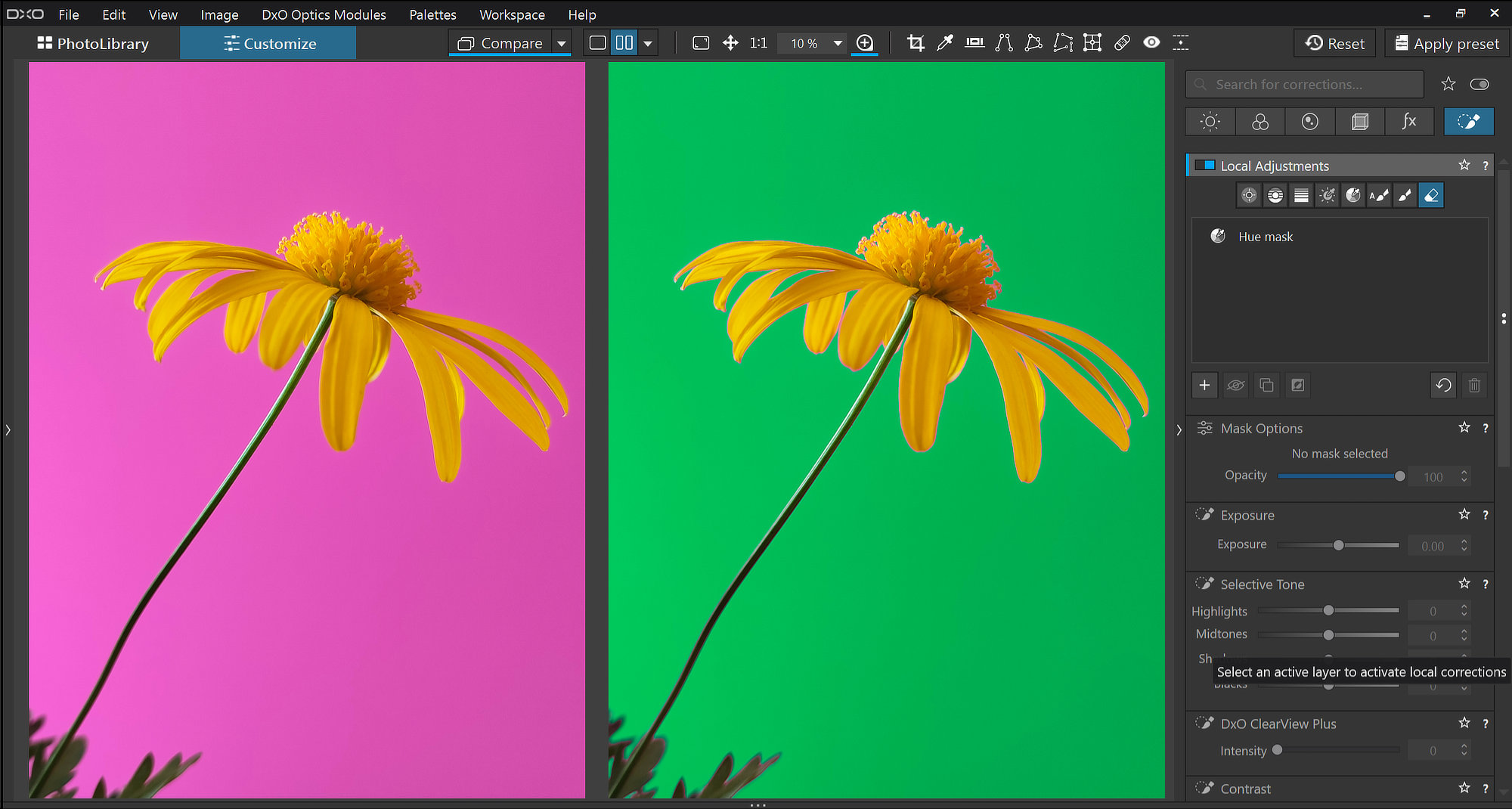Open help for Local Adjustments
This screenshot has height=809, width=1512.
[1486, 166]
